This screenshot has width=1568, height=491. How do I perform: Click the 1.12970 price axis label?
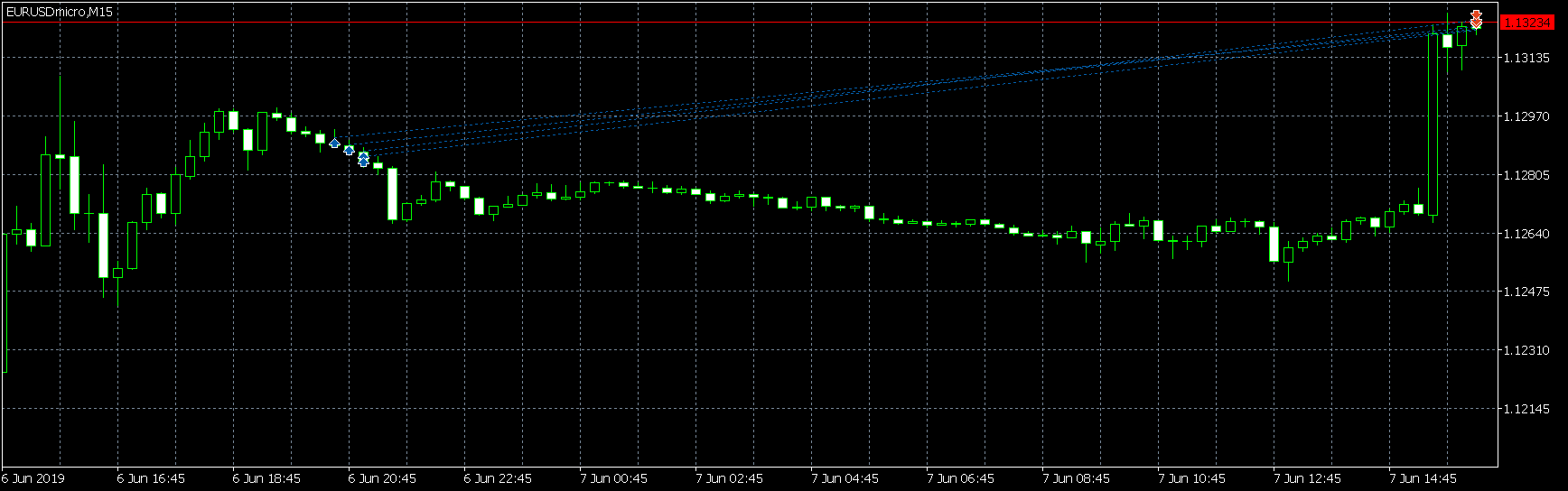[1525, 116]
